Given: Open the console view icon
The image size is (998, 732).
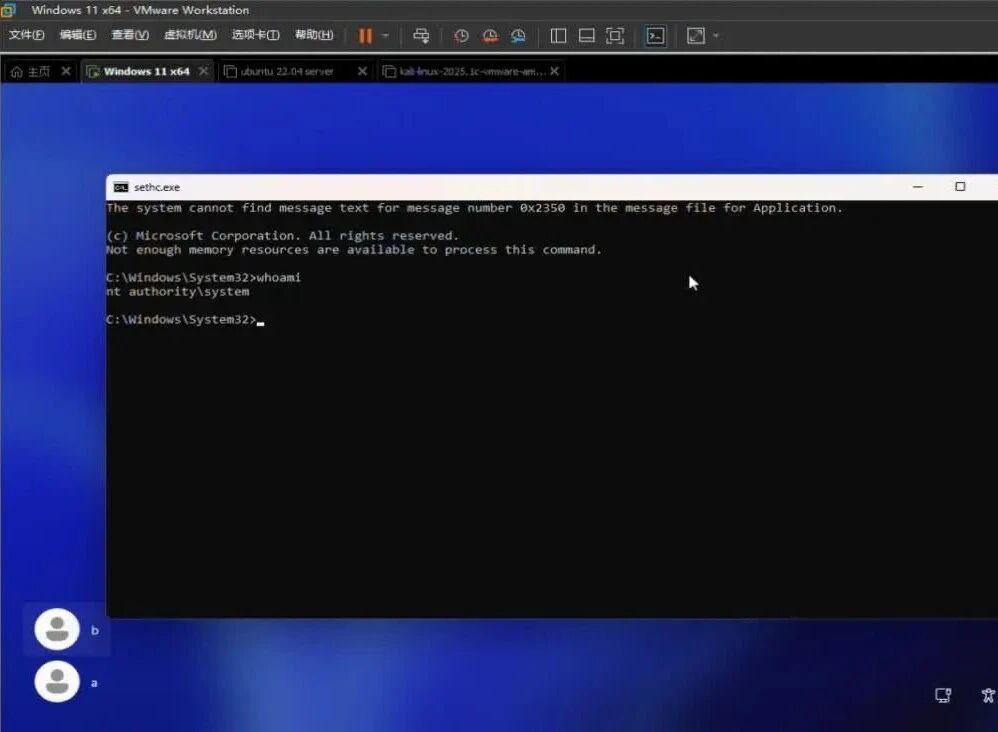Looking at the screenshot, I should coord(655,36).
